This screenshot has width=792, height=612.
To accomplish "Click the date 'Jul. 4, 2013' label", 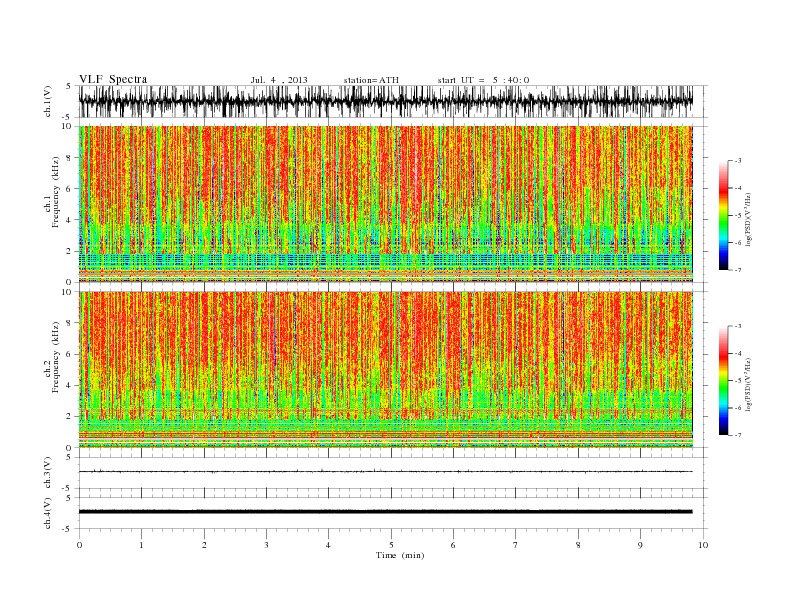I will [x=279, y=80].
